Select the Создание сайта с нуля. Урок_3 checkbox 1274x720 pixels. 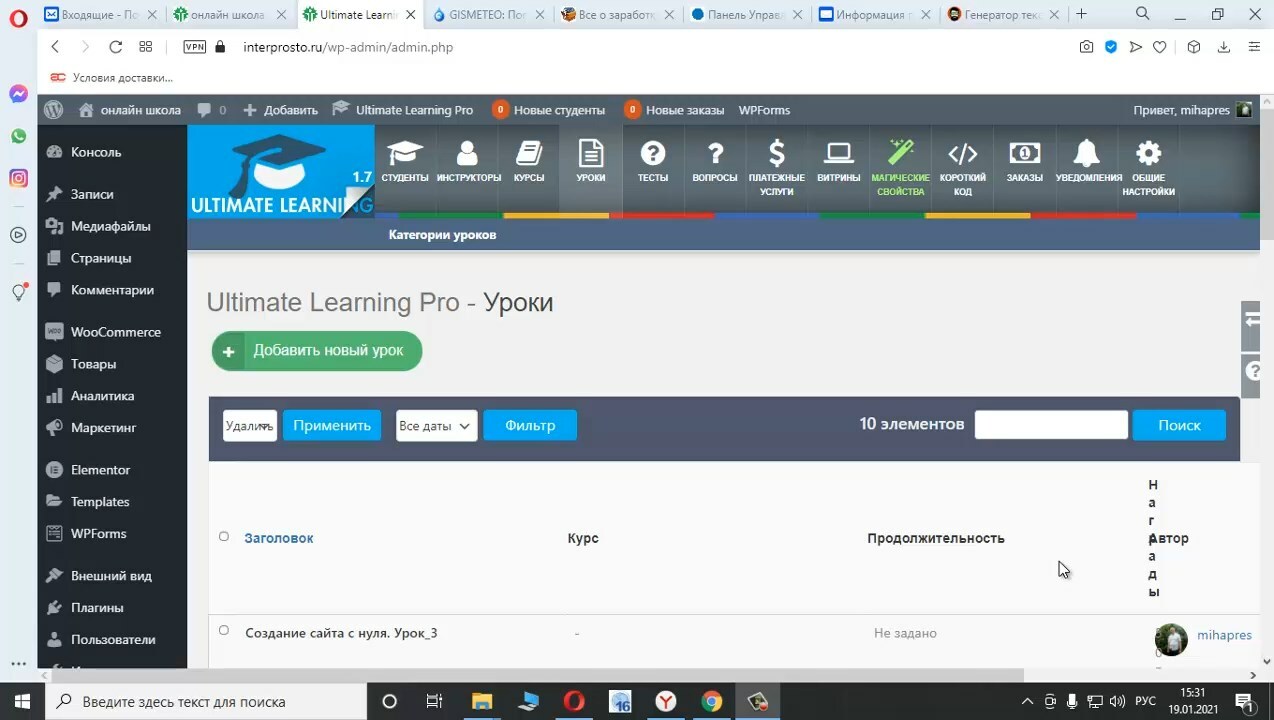tap(224, 631)
